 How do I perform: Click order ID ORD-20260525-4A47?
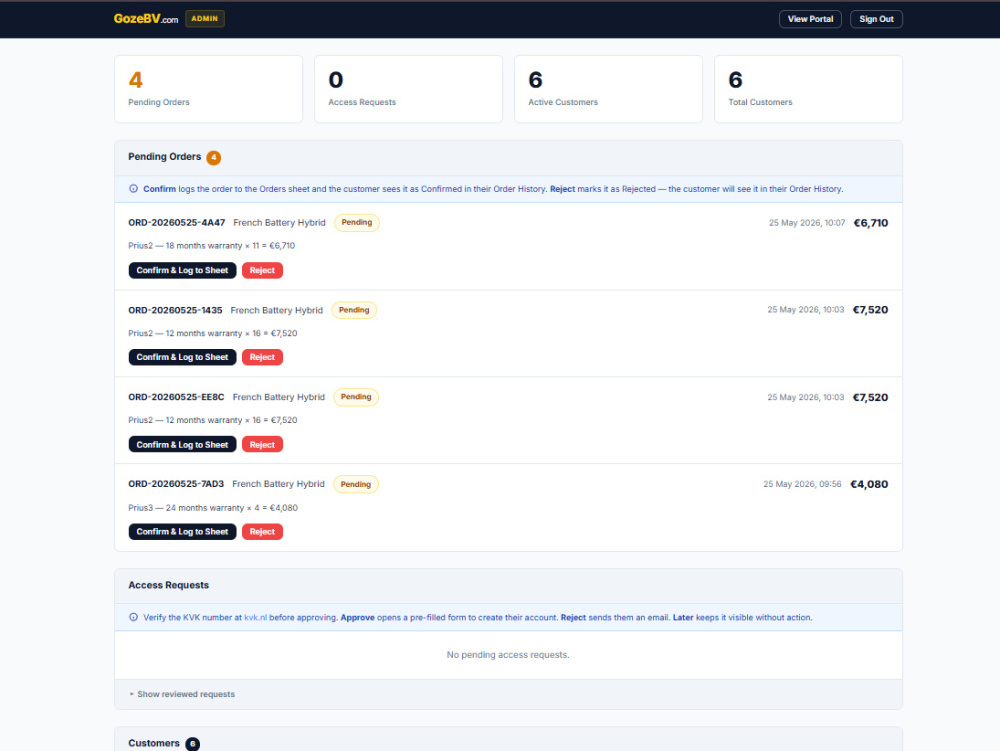[x=177, y=222]
